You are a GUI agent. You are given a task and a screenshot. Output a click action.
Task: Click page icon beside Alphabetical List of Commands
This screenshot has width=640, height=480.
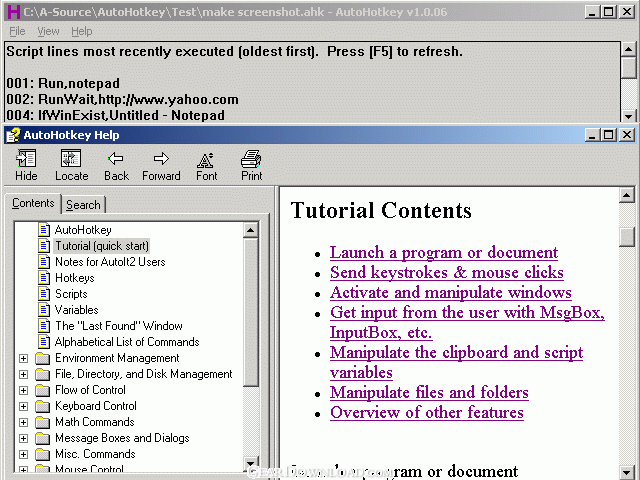tap(44, 342)
